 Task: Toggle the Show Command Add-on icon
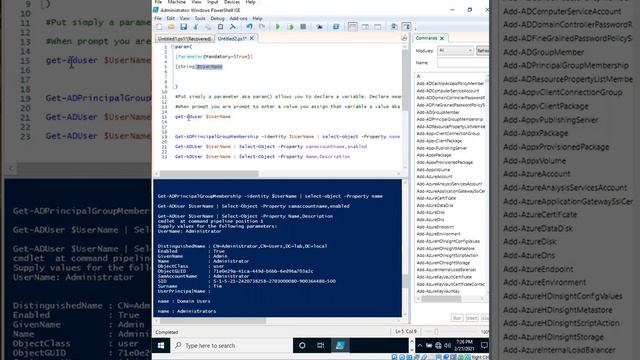[x=407, y=27]
